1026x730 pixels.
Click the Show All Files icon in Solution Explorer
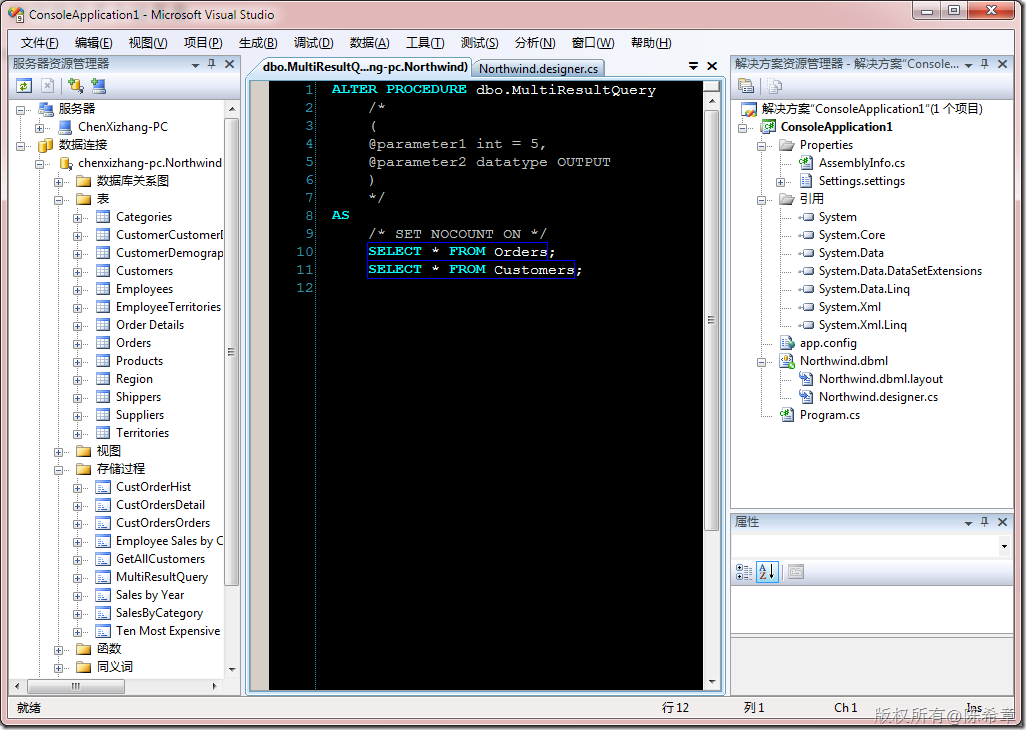tap(775, 86)
